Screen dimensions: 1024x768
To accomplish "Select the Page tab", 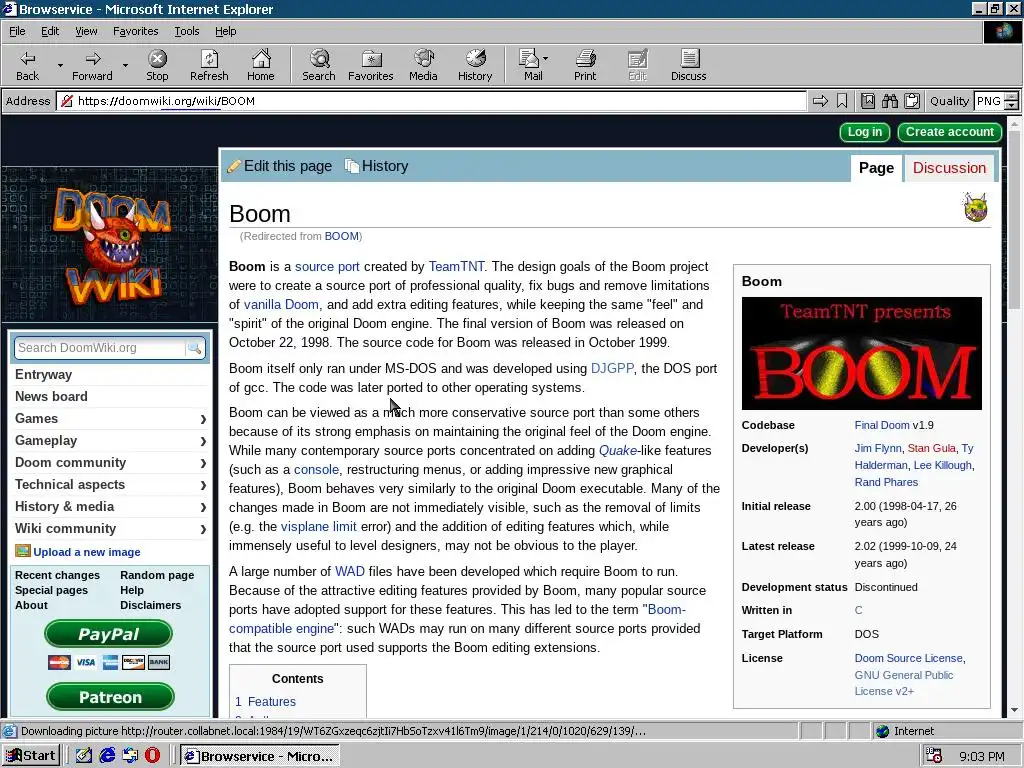I will tap(876, 168).
